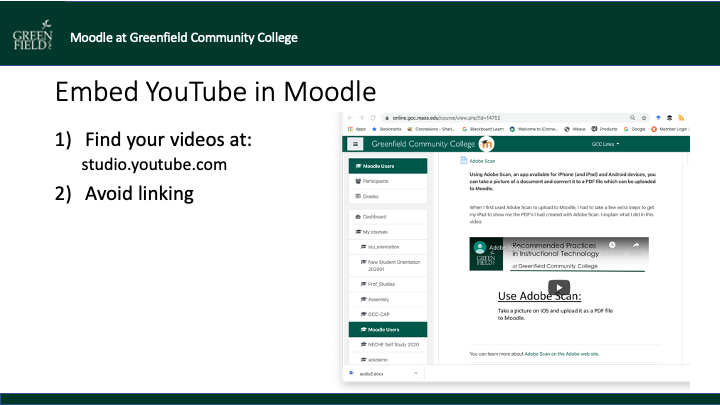Click the orange Moodle logo icon
Screen dimensions: 720x405
coord(486,144)
